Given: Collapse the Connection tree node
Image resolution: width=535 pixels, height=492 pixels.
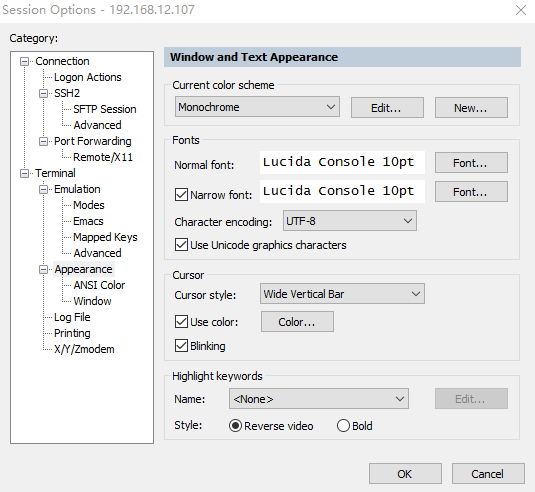Looking at the screenshot, I should tap(25, 61).
